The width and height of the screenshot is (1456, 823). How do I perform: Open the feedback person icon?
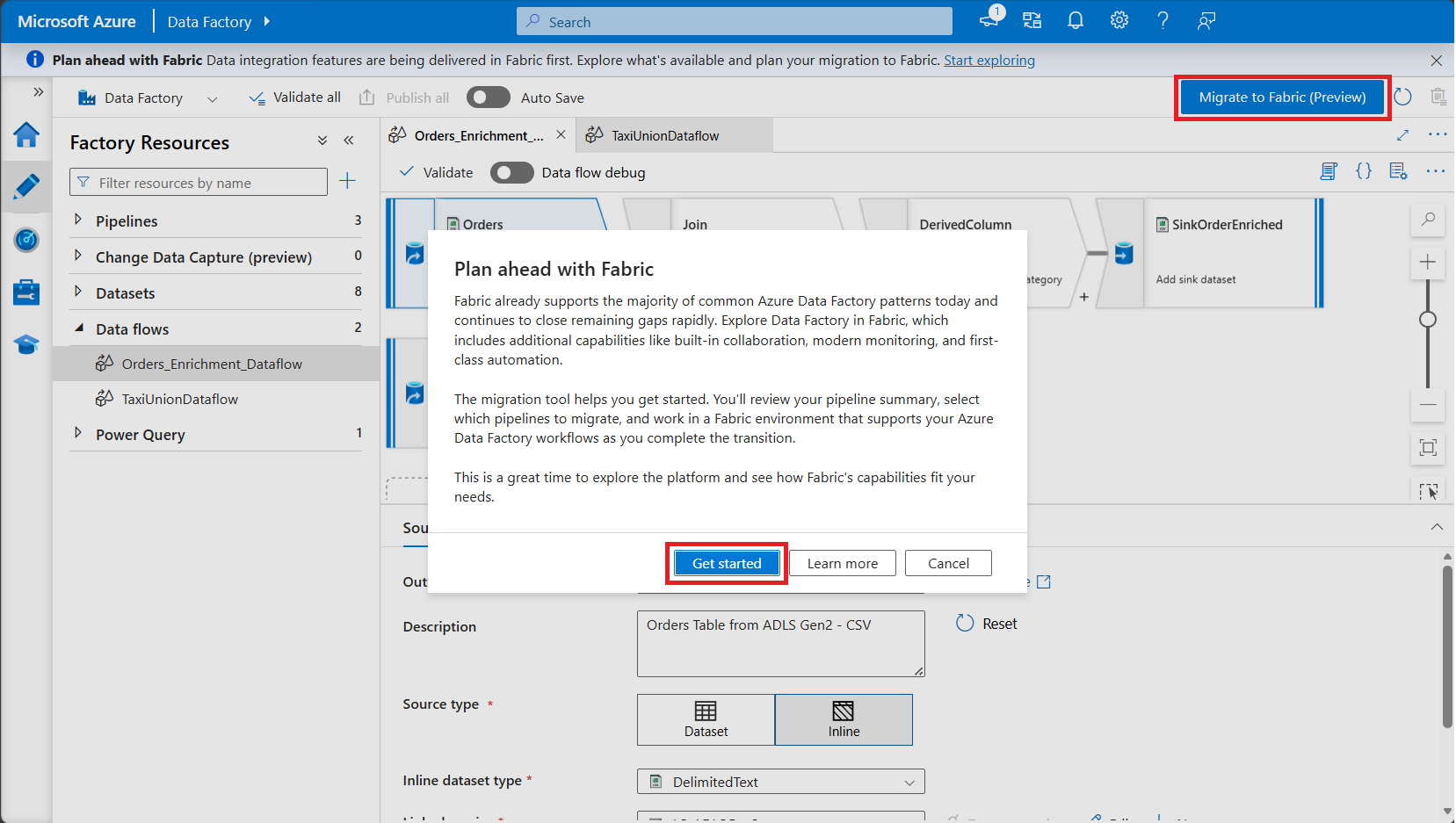pyautogui.click(x=1206, y=21)
